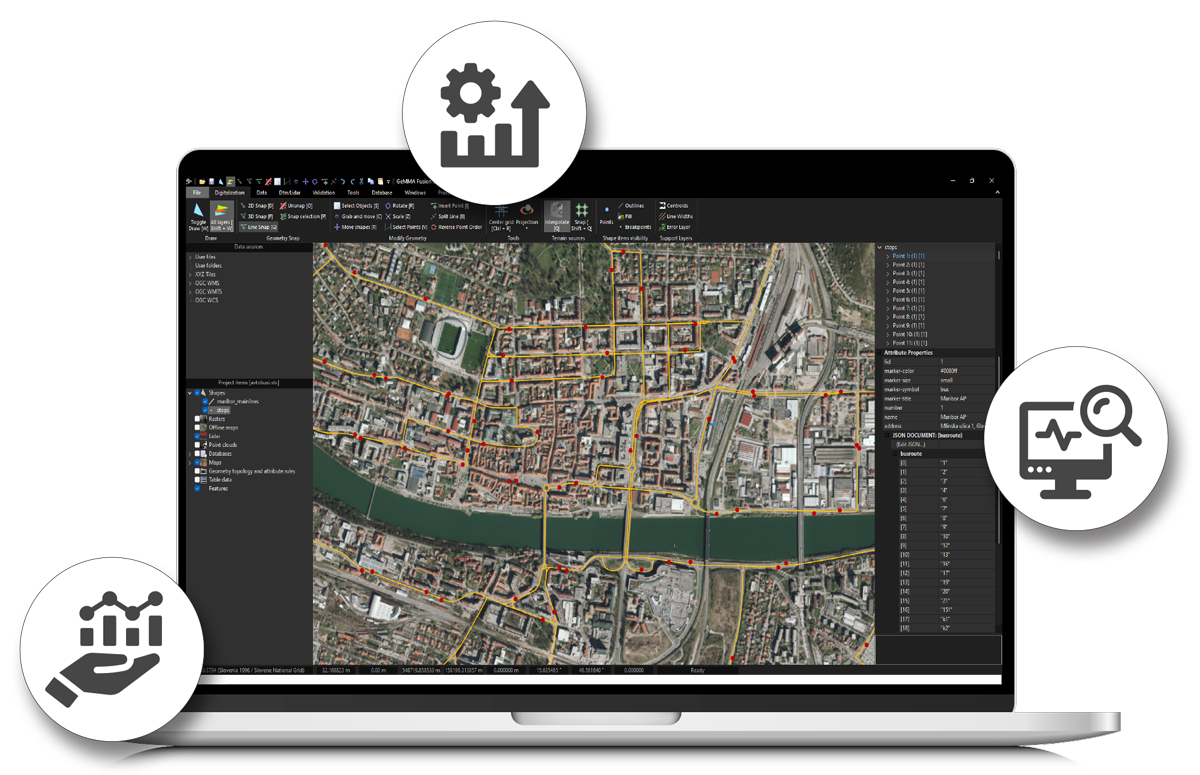Click the Snap terrain grid icon

pos(582,210)
